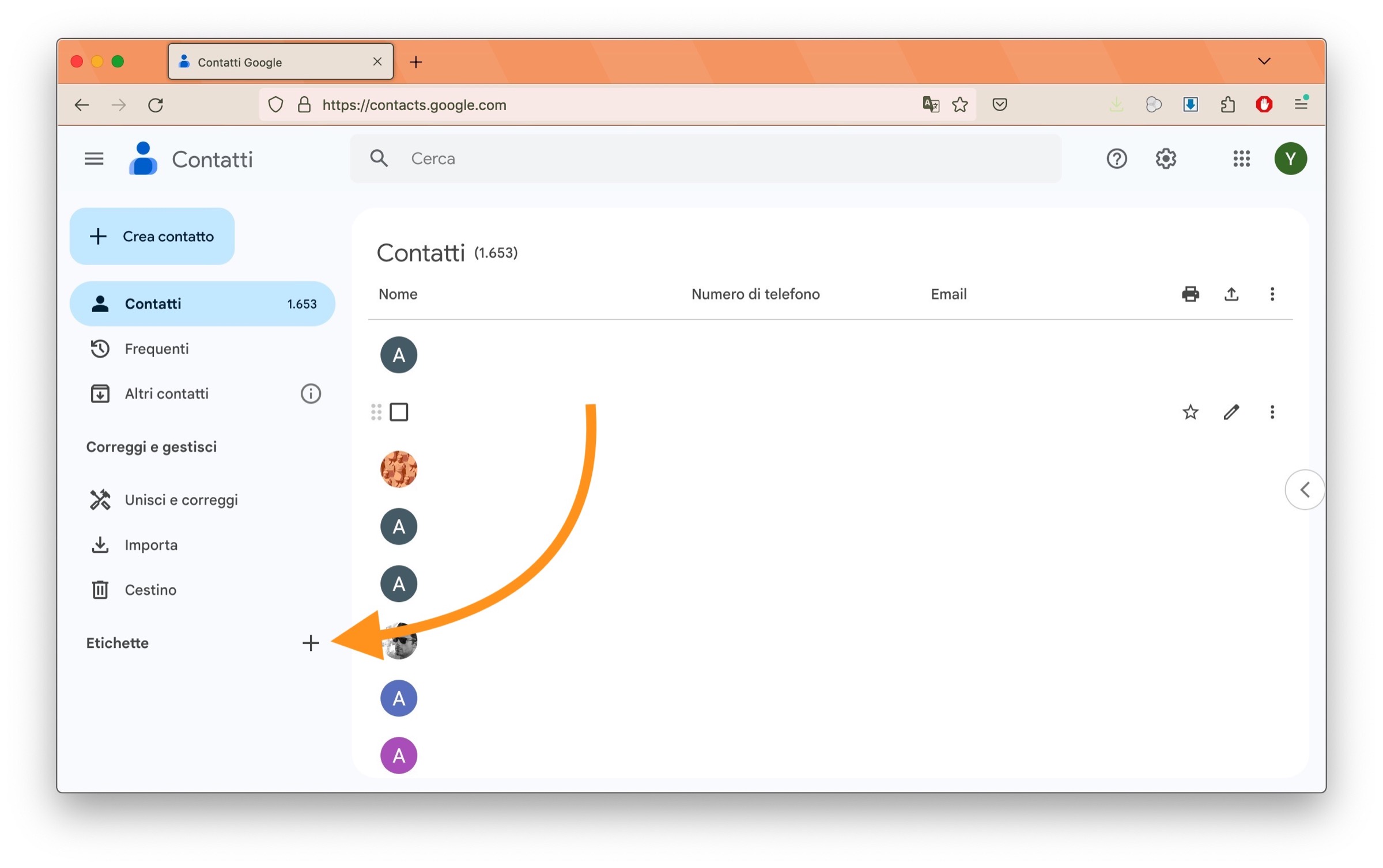Expand the side panel chevron
1383x868 pixels.
coord(1305,490)
